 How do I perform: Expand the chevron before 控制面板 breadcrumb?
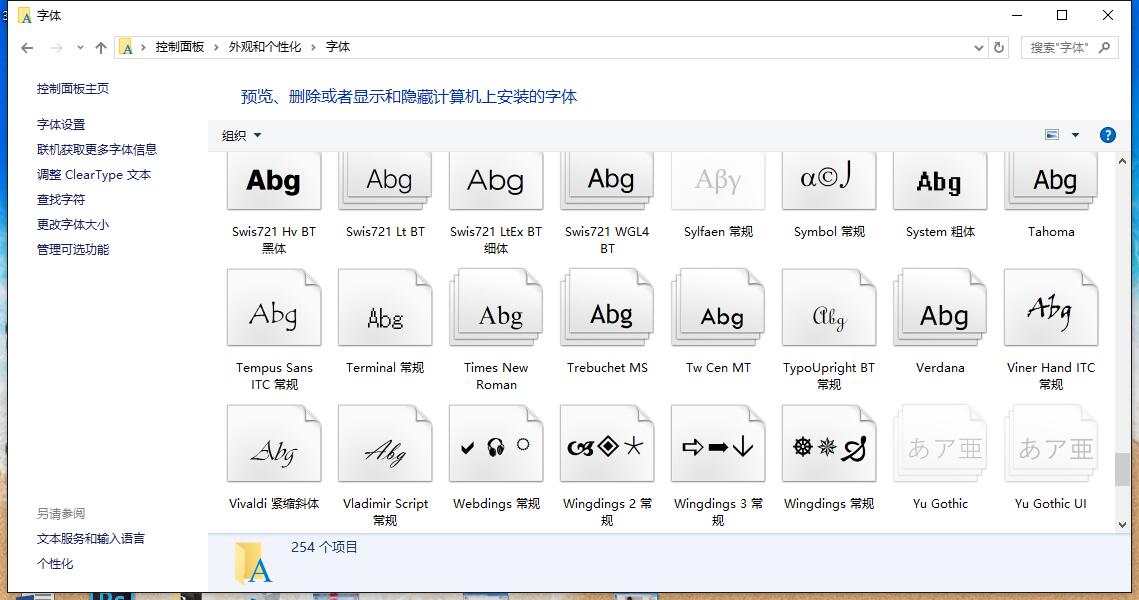click(x=143, y=47)
